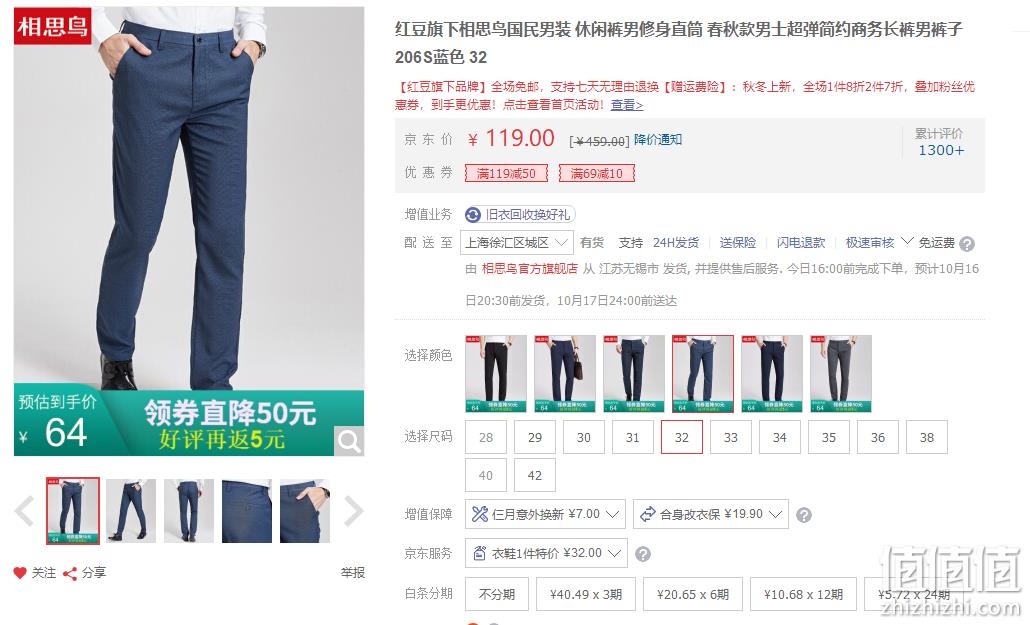Click the help question icon next to 免运费
Image resolution: width=1030 pixels, height=625 pixels.
coord(966,244)
